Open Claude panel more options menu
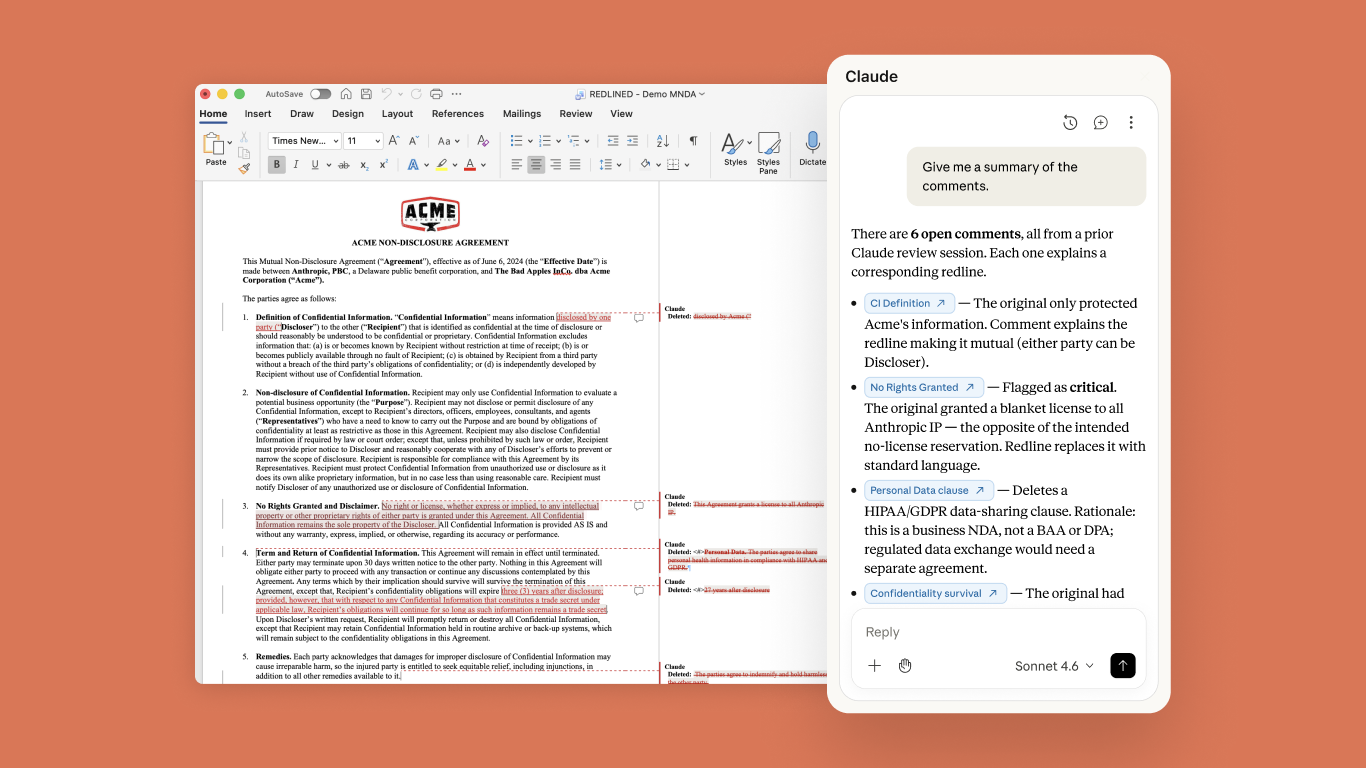This screenshot has height=768, width=1366. [x=1131, y=123]
